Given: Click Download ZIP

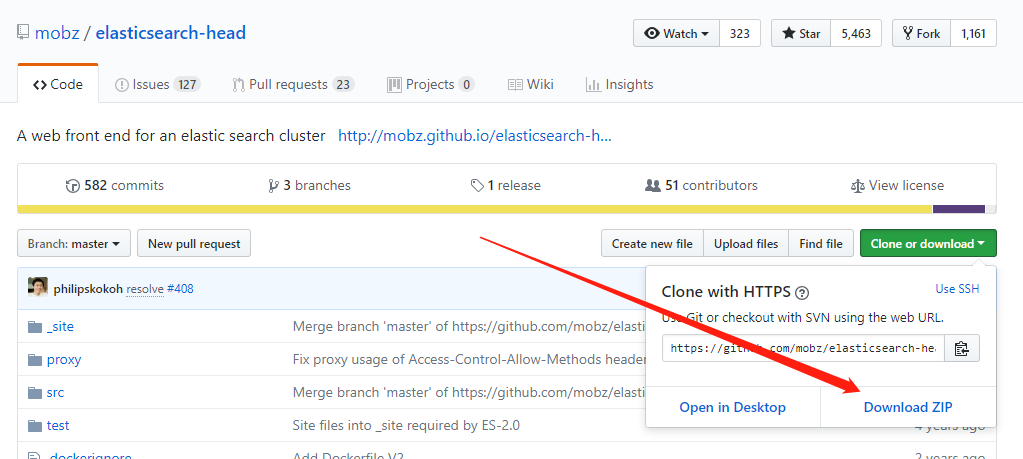Looking at the screenshot, I should click(908, 407).
